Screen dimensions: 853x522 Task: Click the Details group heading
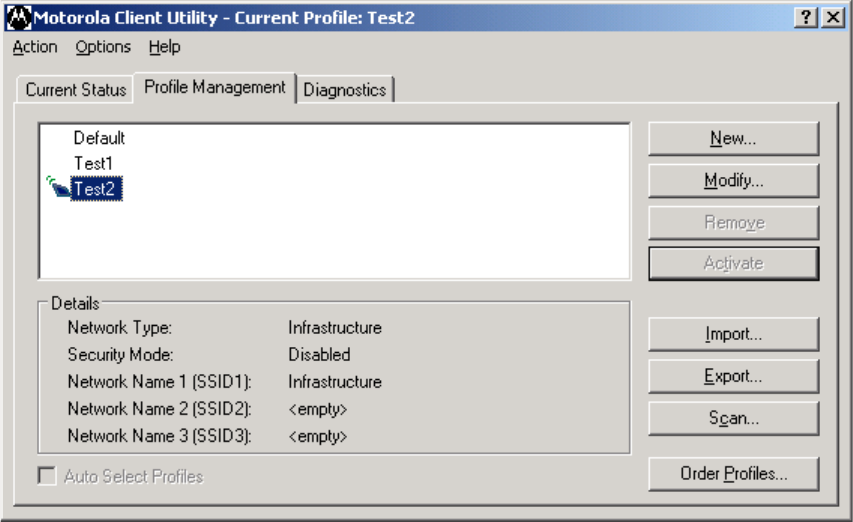click(x=75, y=303)
